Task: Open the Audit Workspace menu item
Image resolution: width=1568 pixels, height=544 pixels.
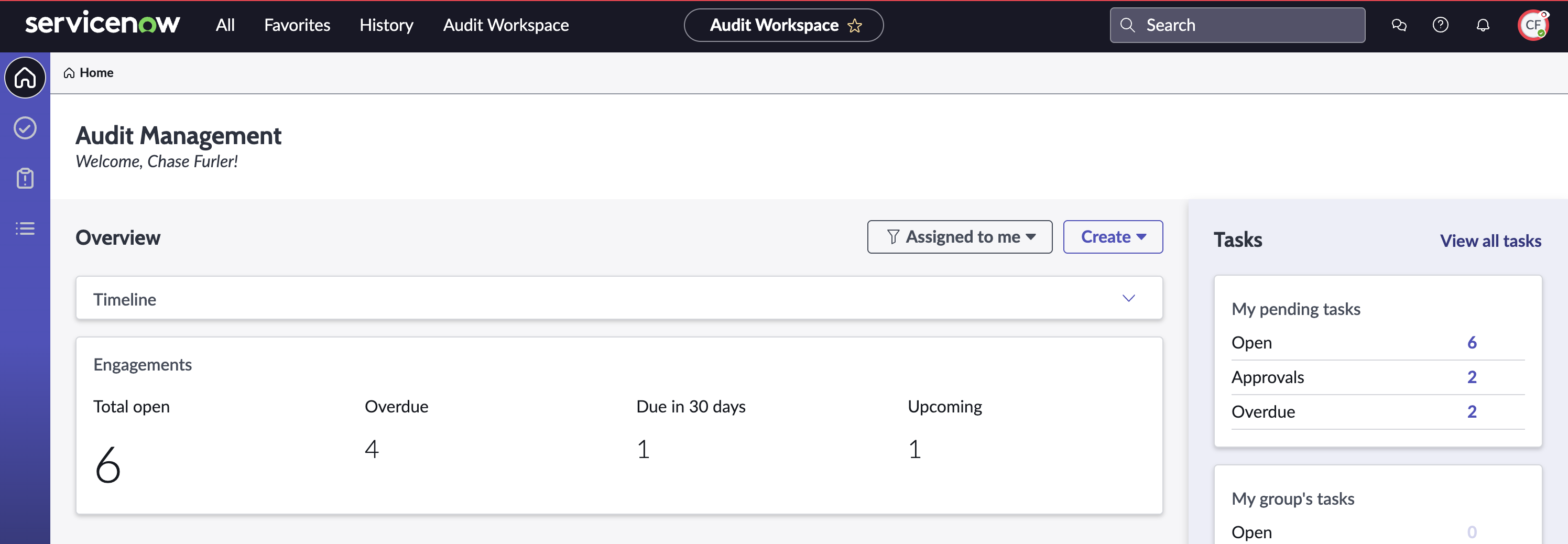Action: coord(506,25)
